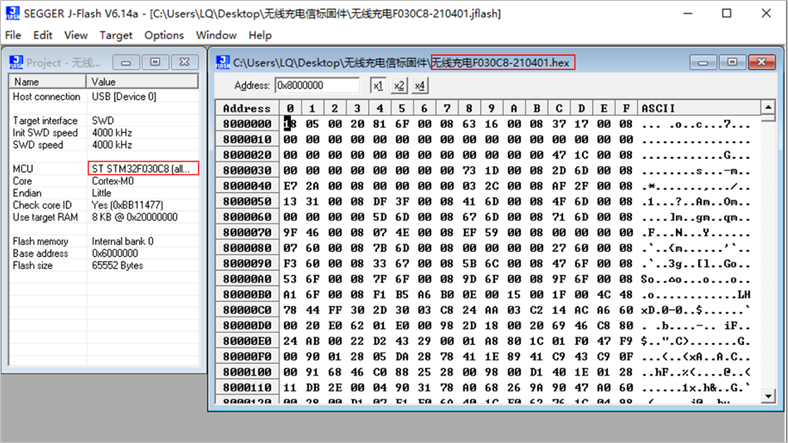Maximize the hex file window
788x443 pixels.
pyautogui.click(x=732, y=62)
